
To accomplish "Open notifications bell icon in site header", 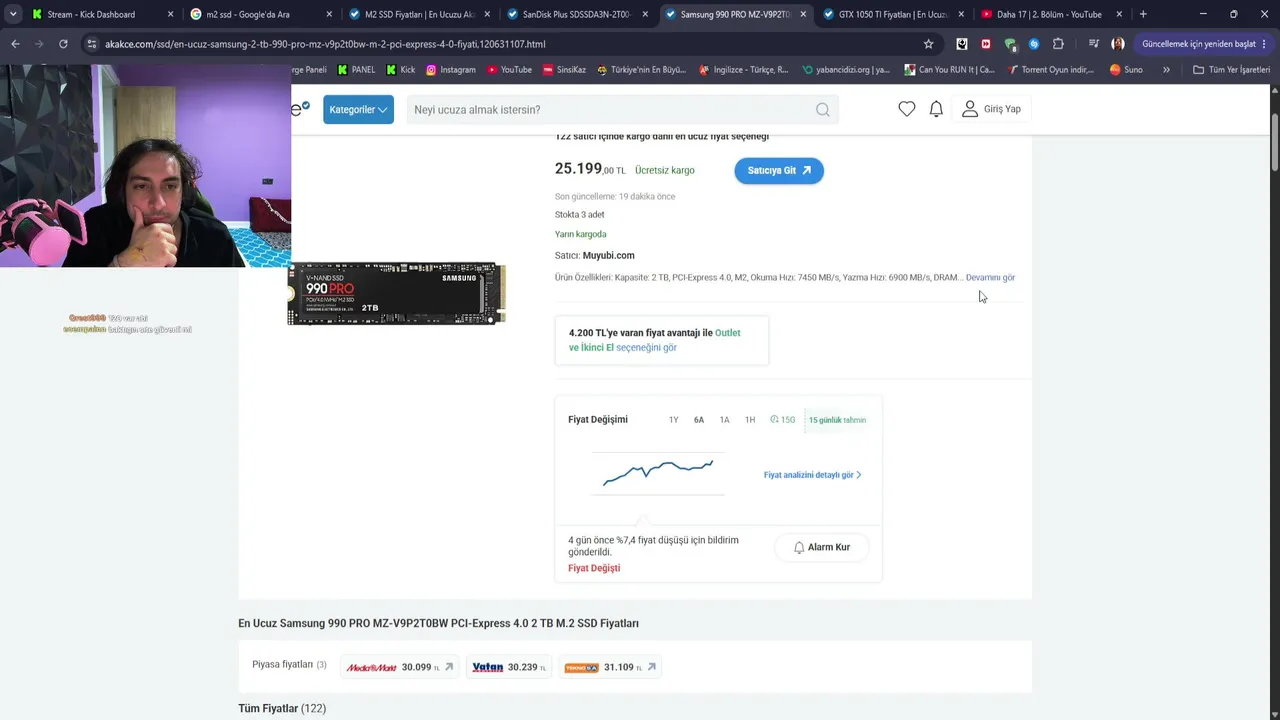I will 936,109.
